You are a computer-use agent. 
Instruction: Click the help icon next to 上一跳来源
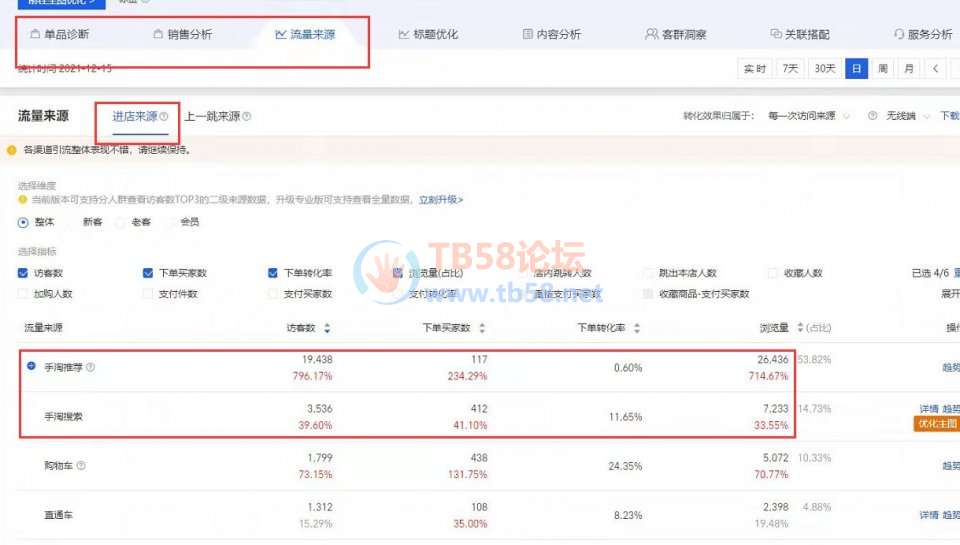coord(247,117)
